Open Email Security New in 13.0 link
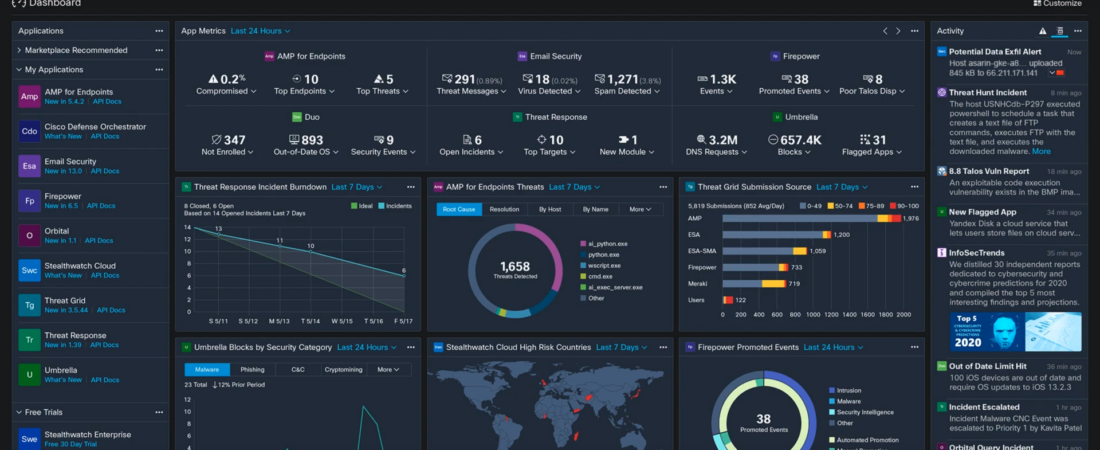 63,171
